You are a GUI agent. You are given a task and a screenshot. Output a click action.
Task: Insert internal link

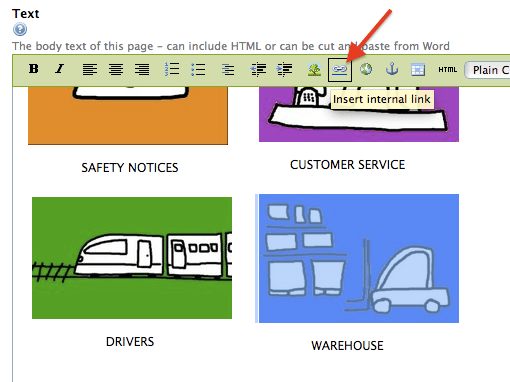[340, 69]
